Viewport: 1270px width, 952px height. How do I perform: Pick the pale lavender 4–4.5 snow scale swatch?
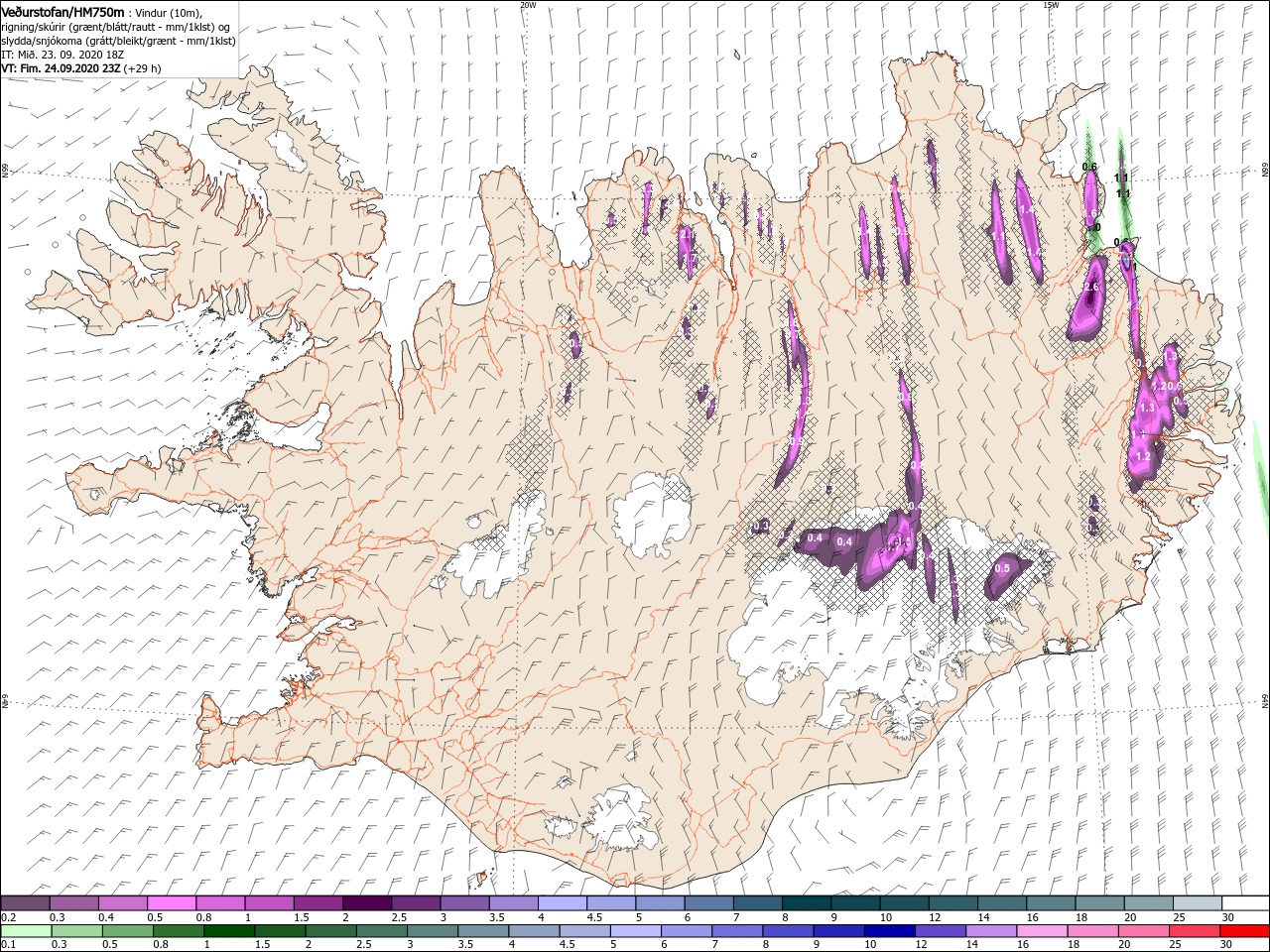562,903
